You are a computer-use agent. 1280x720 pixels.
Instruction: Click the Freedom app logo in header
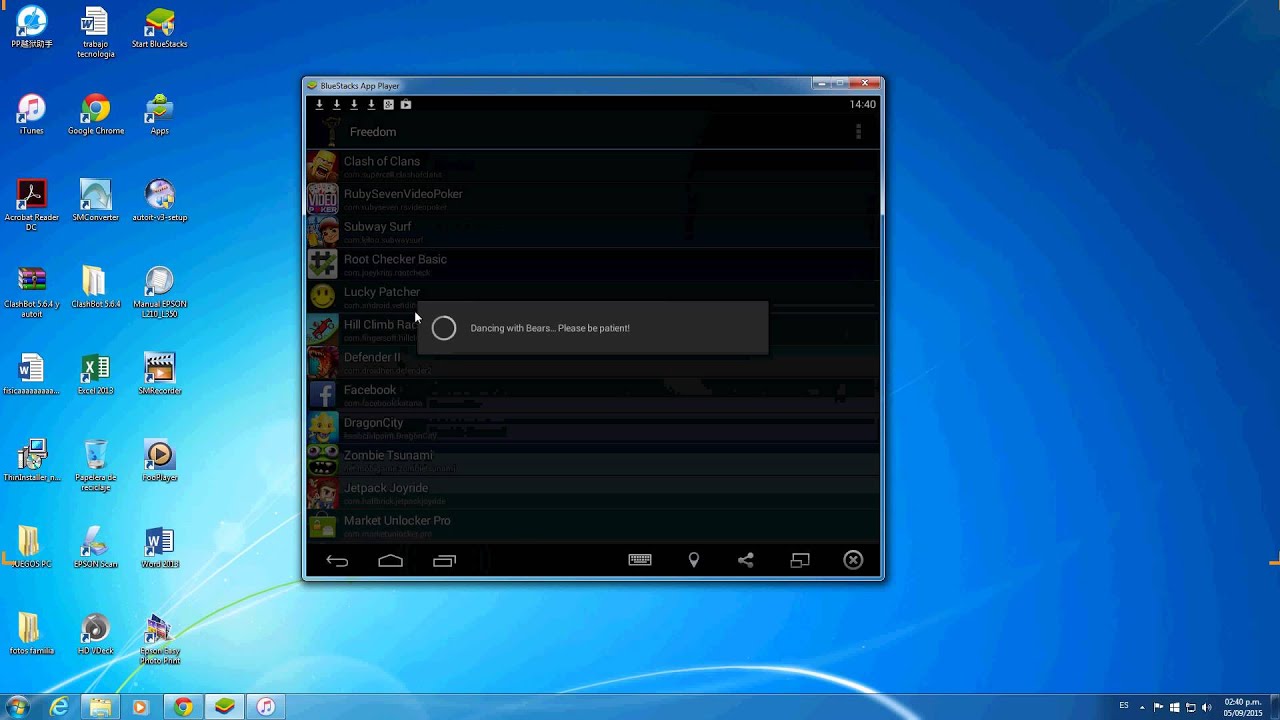point(331,132)
